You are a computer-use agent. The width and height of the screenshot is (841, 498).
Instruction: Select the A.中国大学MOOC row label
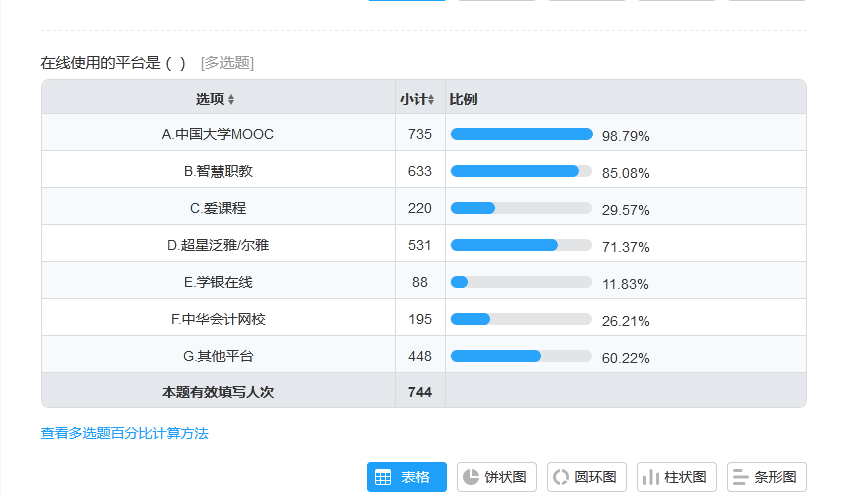point(217,134)
